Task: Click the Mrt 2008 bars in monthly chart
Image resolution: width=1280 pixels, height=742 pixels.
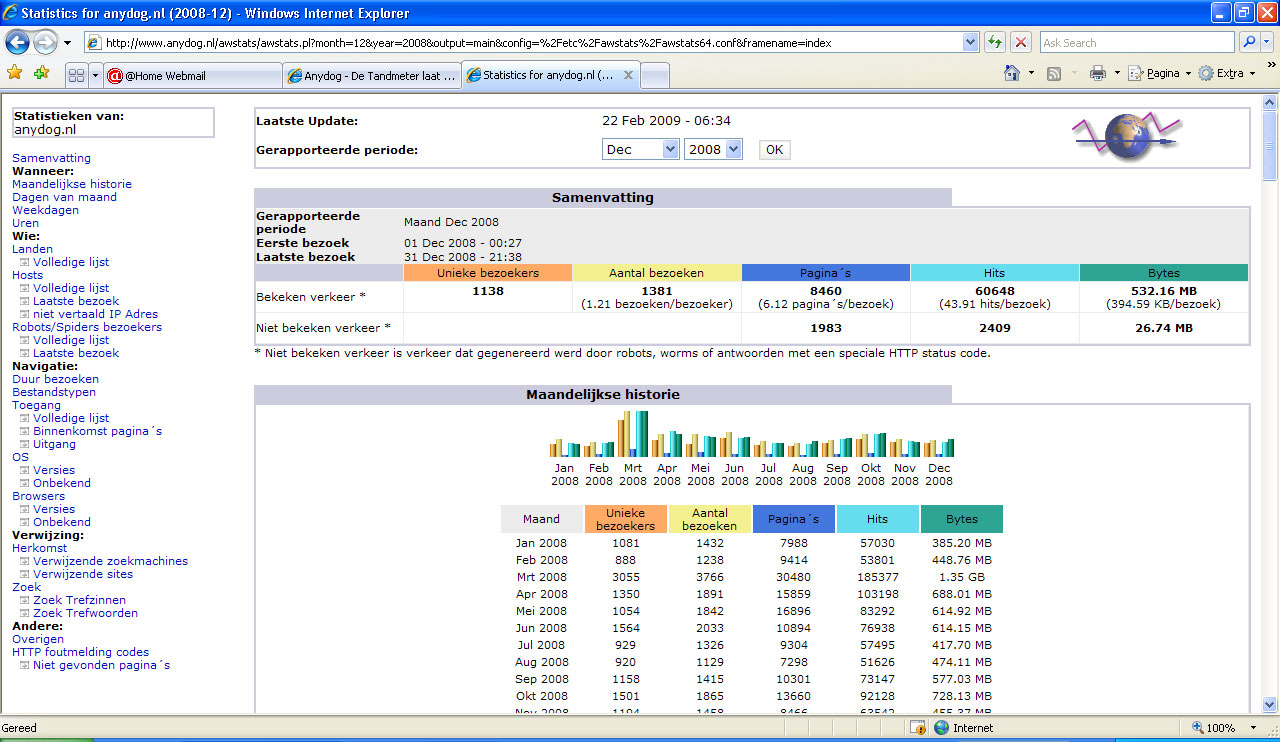Action: [633, 434]
